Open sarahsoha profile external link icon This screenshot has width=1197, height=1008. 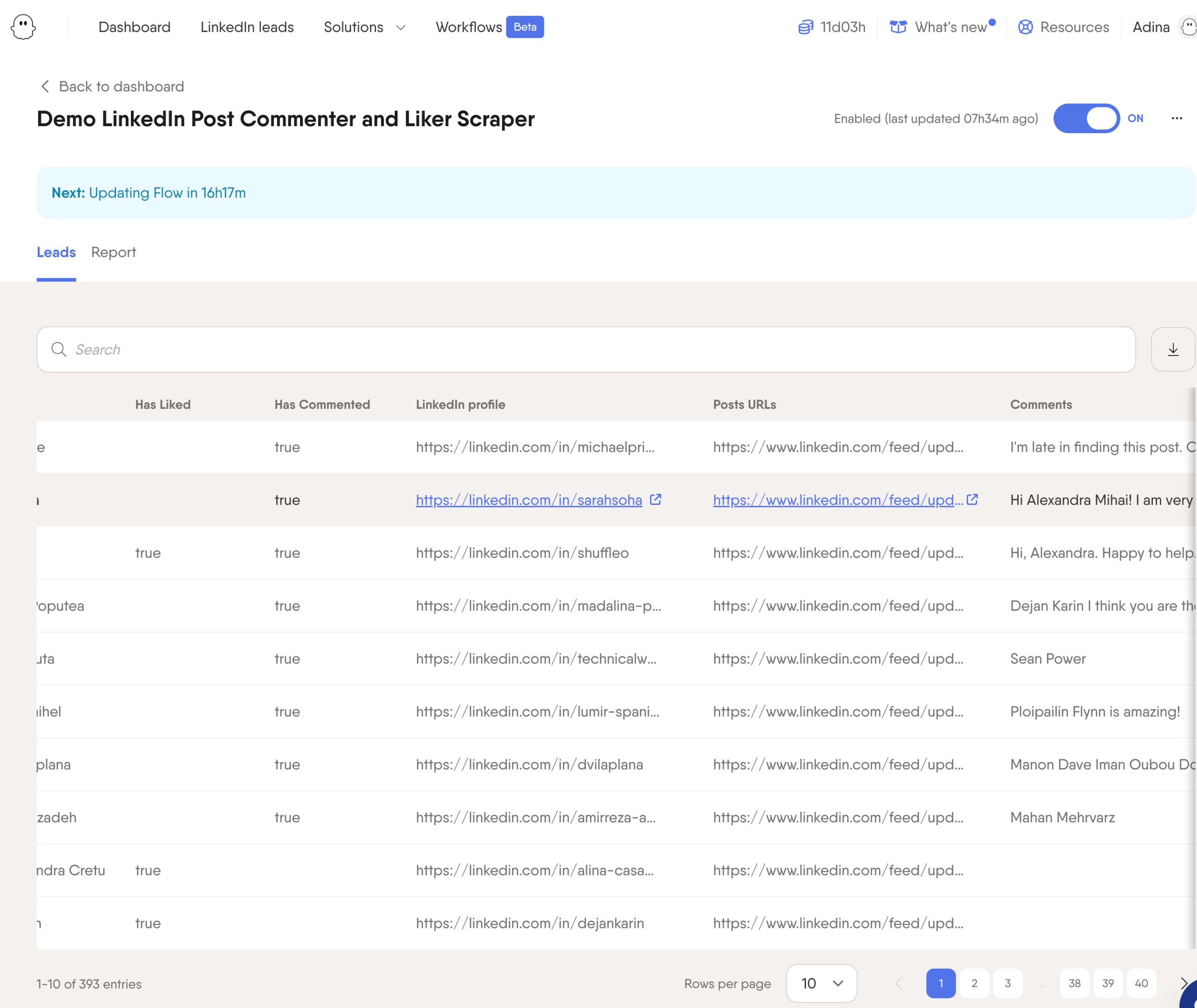tap(655, 499)
